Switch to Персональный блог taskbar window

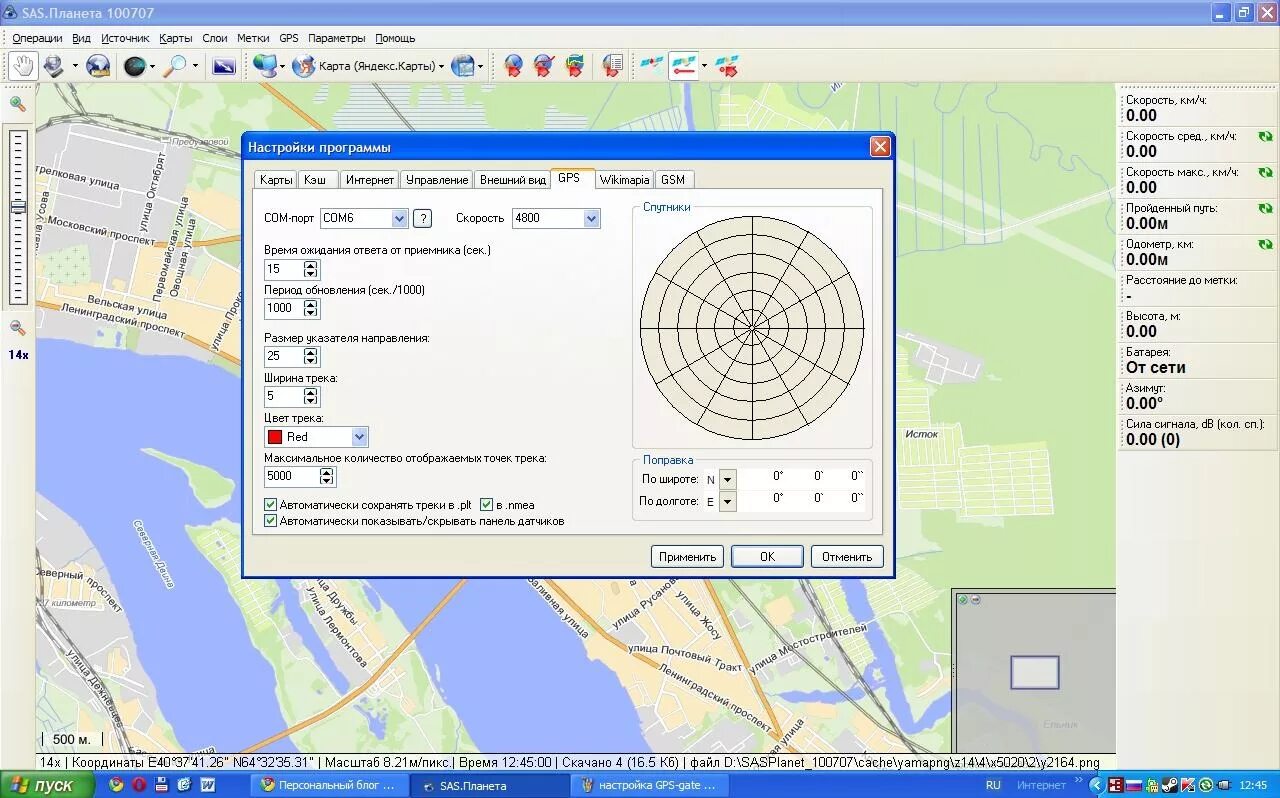pos(328,785)
